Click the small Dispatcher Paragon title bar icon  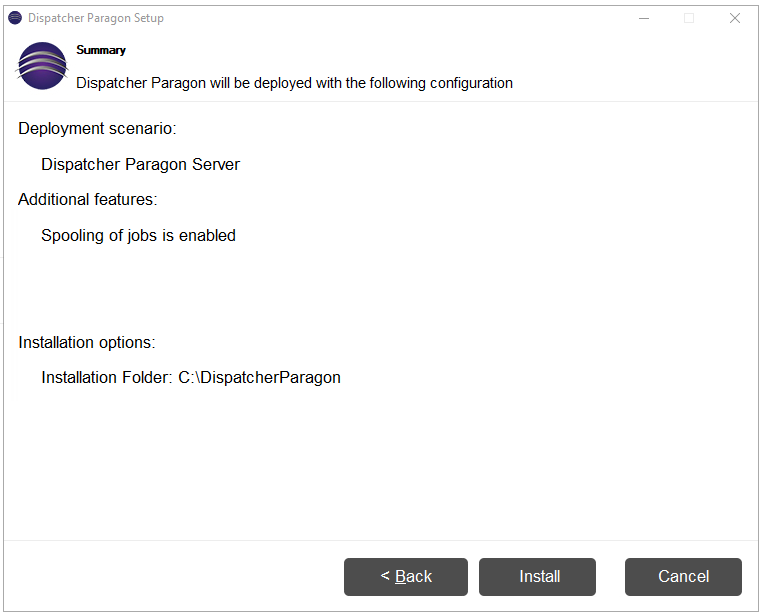[x=15, y=18]
